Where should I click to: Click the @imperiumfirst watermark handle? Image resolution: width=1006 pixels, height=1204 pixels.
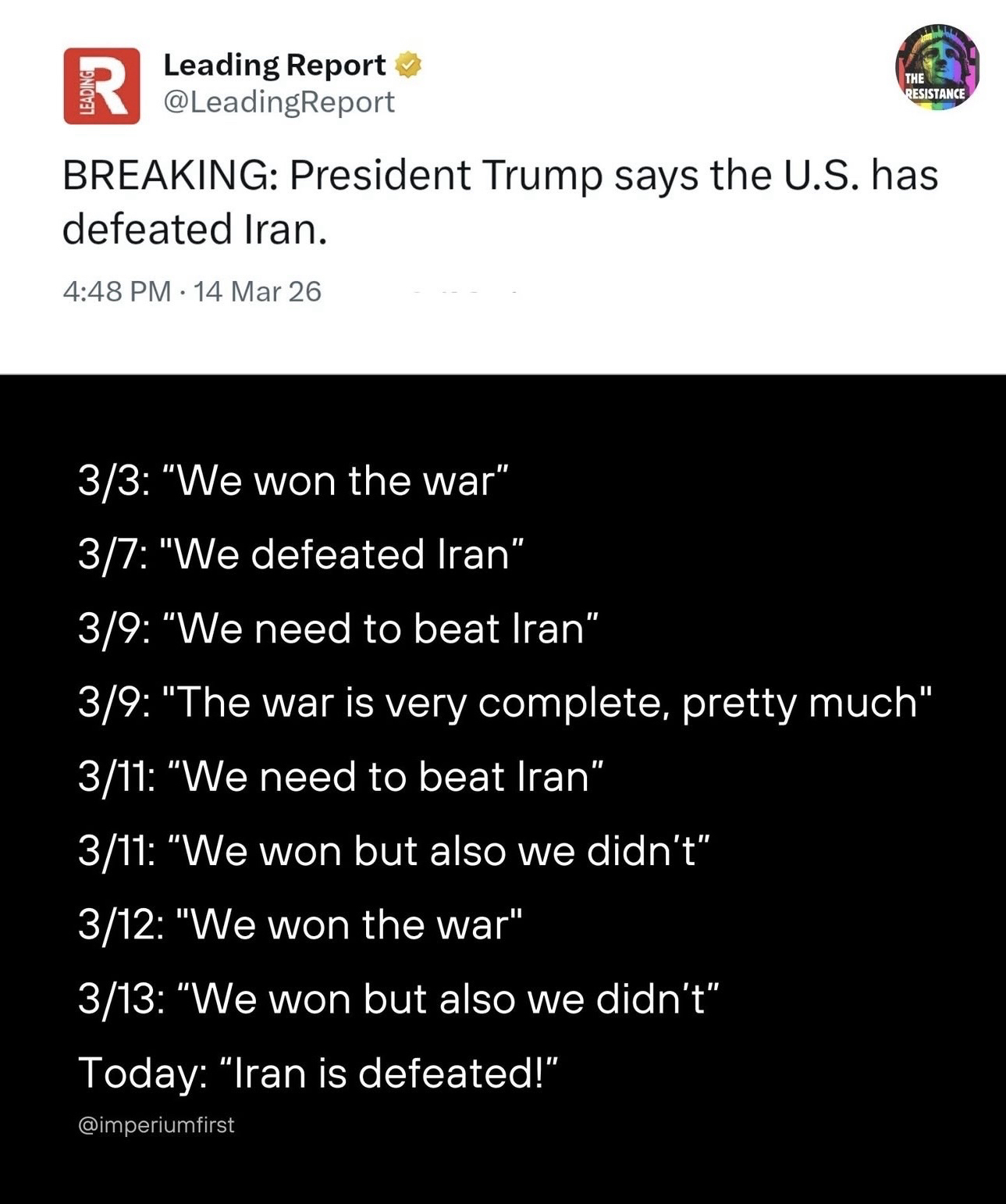coord(156,1125)
